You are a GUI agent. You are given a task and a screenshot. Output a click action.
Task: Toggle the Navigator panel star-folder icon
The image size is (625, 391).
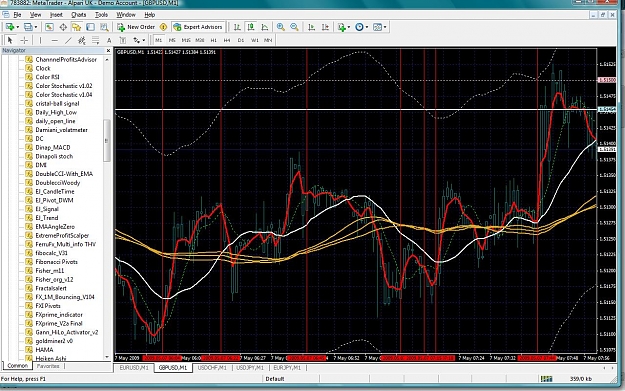click(77, 27)
